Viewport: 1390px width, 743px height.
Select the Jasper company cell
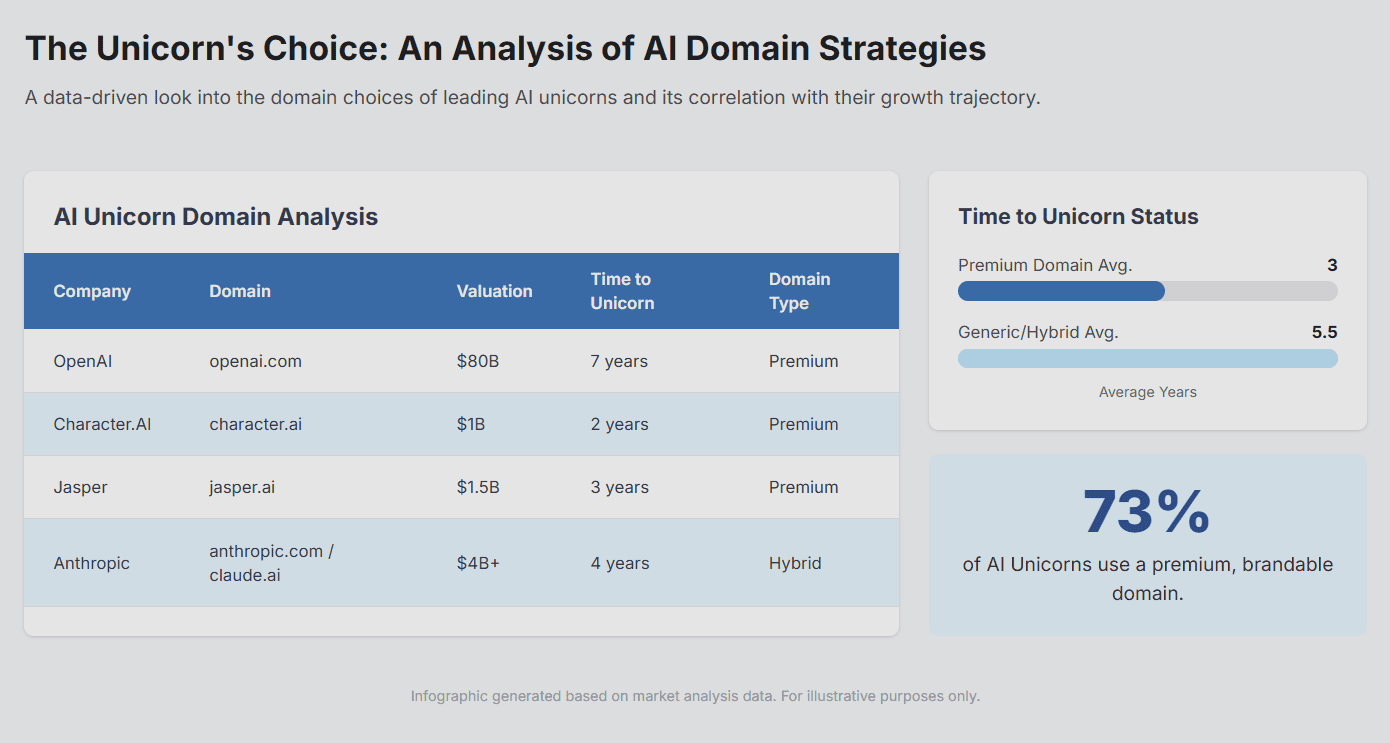click(80, 487)
